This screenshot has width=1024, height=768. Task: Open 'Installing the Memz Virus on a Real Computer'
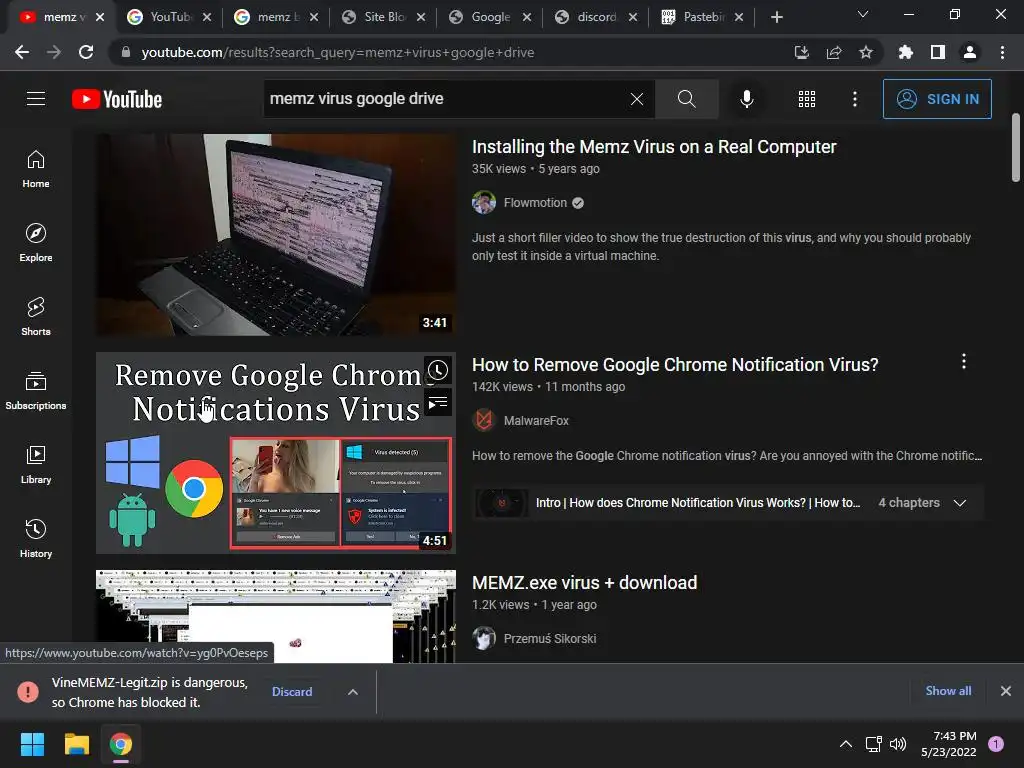point(654,147)
